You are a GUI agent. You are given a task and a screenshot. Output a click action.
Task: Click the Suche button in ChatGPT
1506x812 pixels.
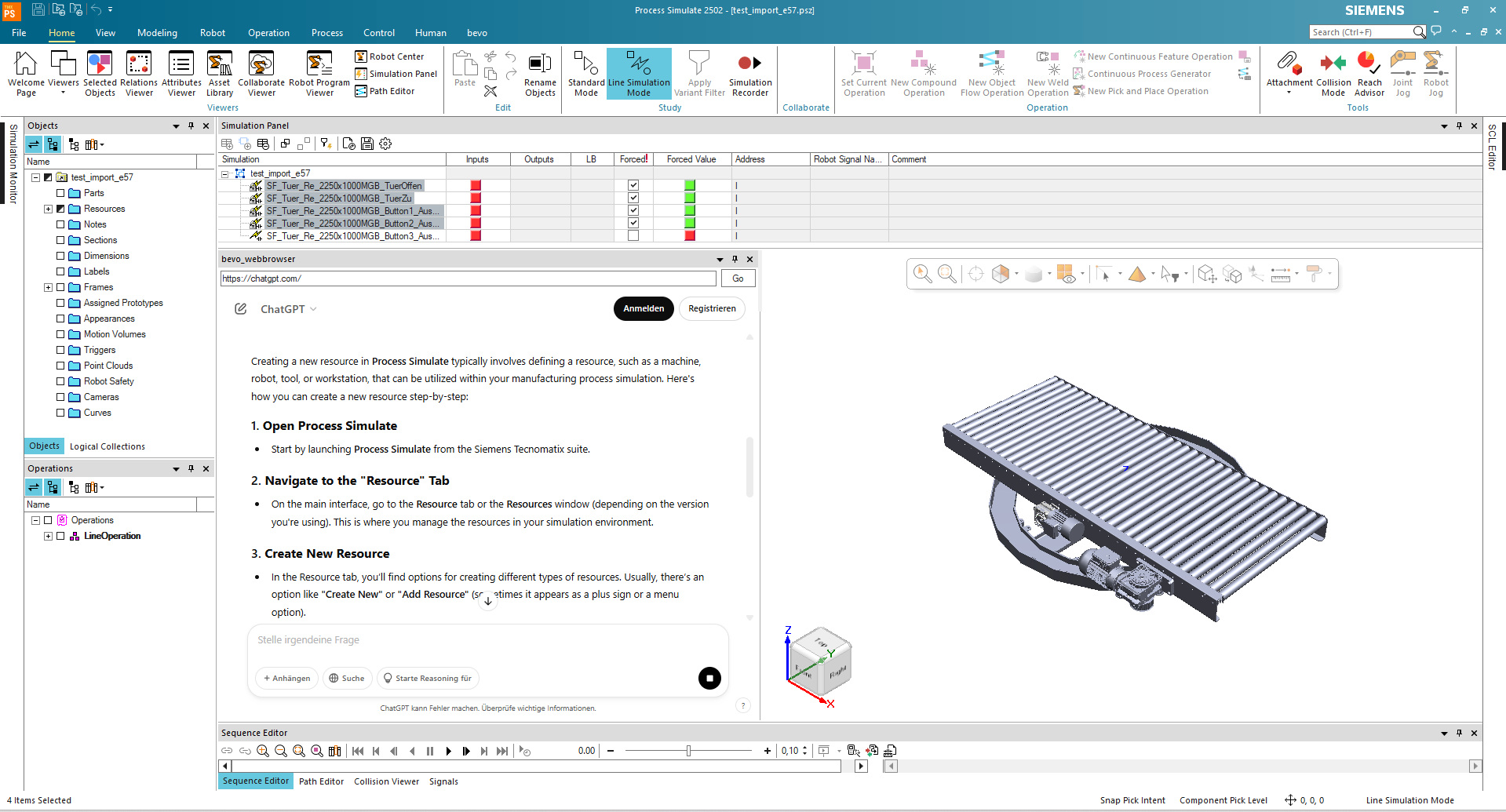346,679
